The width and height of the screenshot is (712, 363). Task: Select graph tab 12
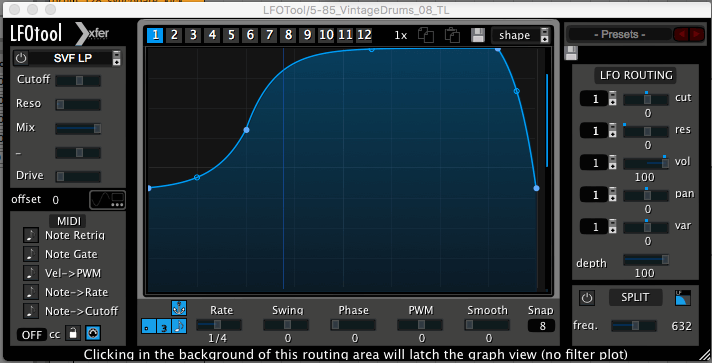(x=365, y=35)
